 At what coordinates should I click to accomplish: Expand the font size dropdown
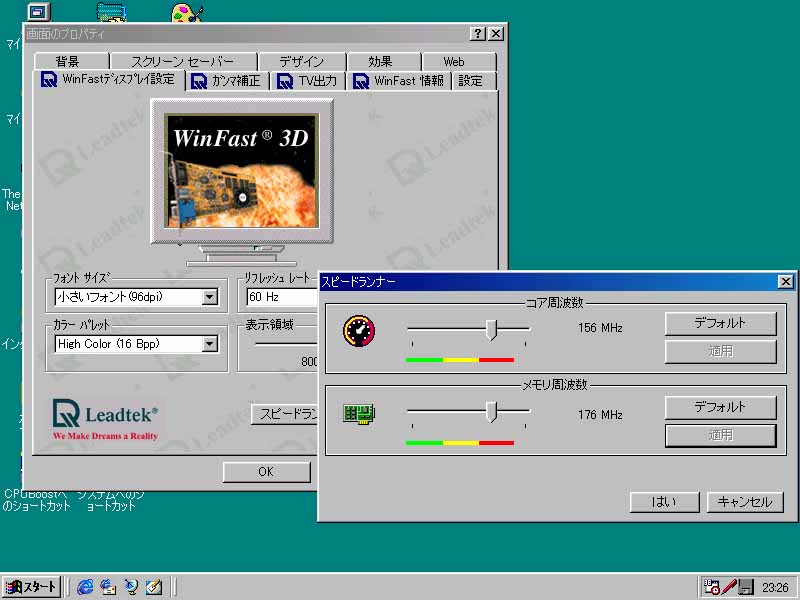tap(210, 297)
